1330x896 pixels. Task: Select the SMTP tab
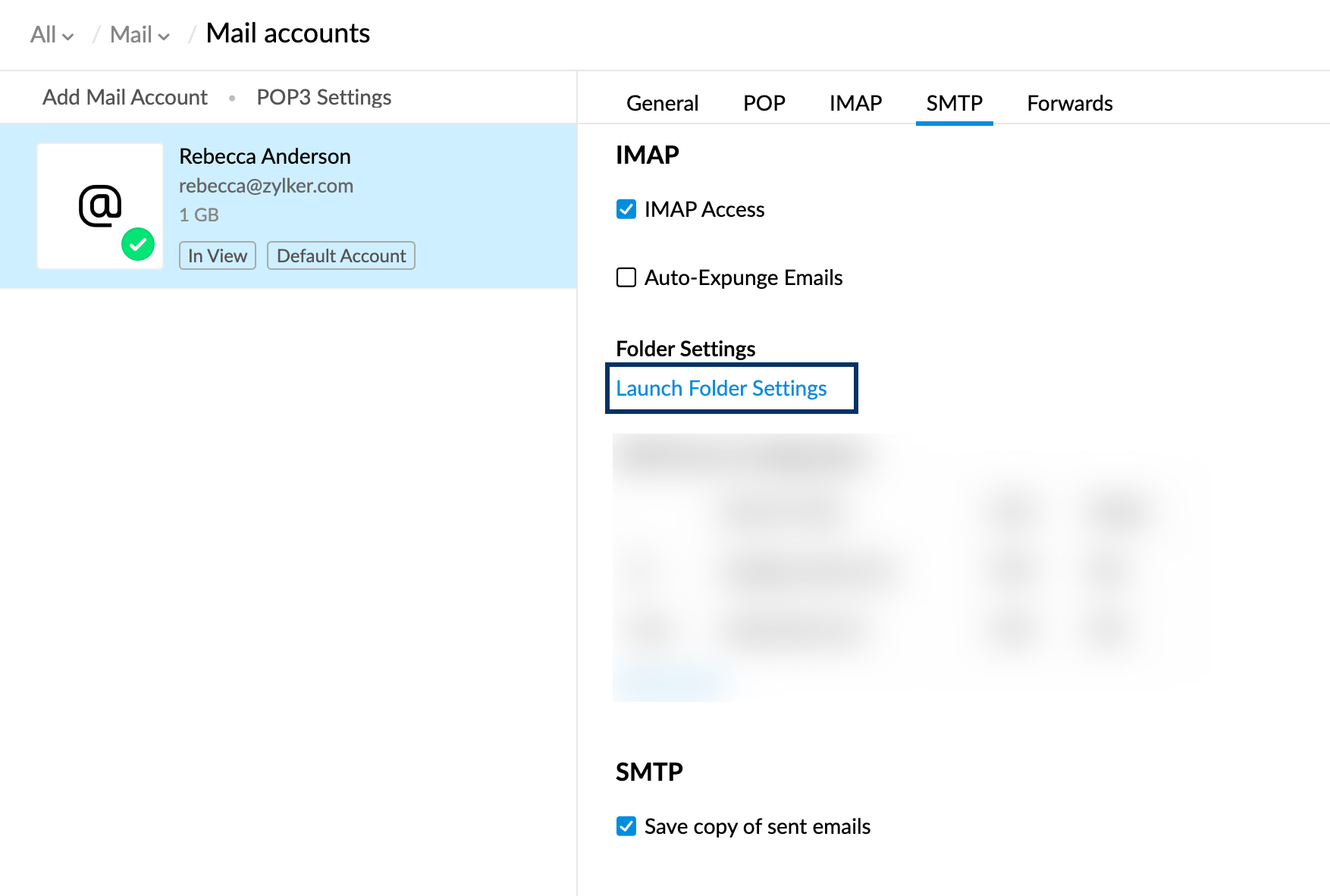954,103
